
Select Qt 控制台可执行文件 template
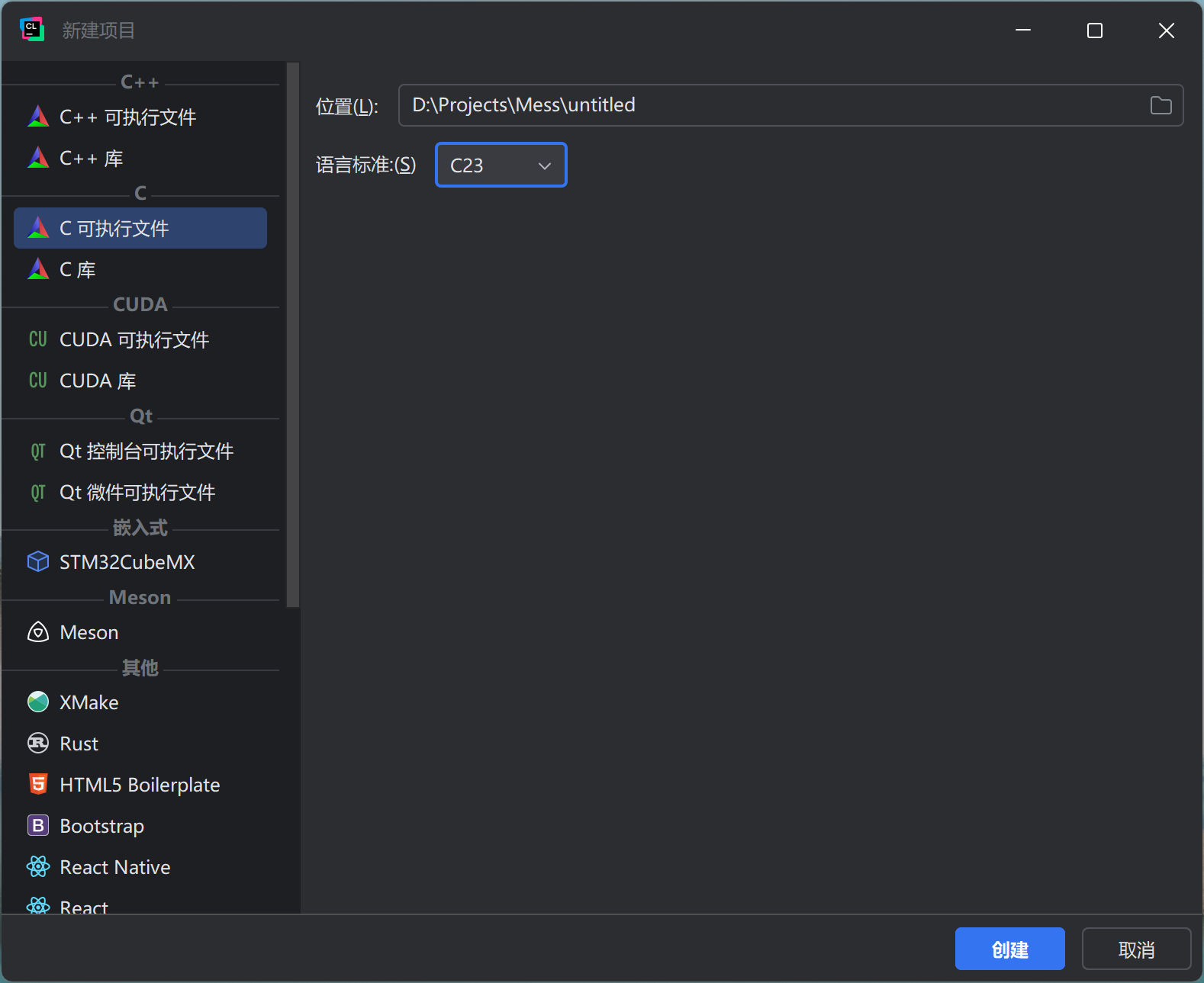click(x=146, y=451)
